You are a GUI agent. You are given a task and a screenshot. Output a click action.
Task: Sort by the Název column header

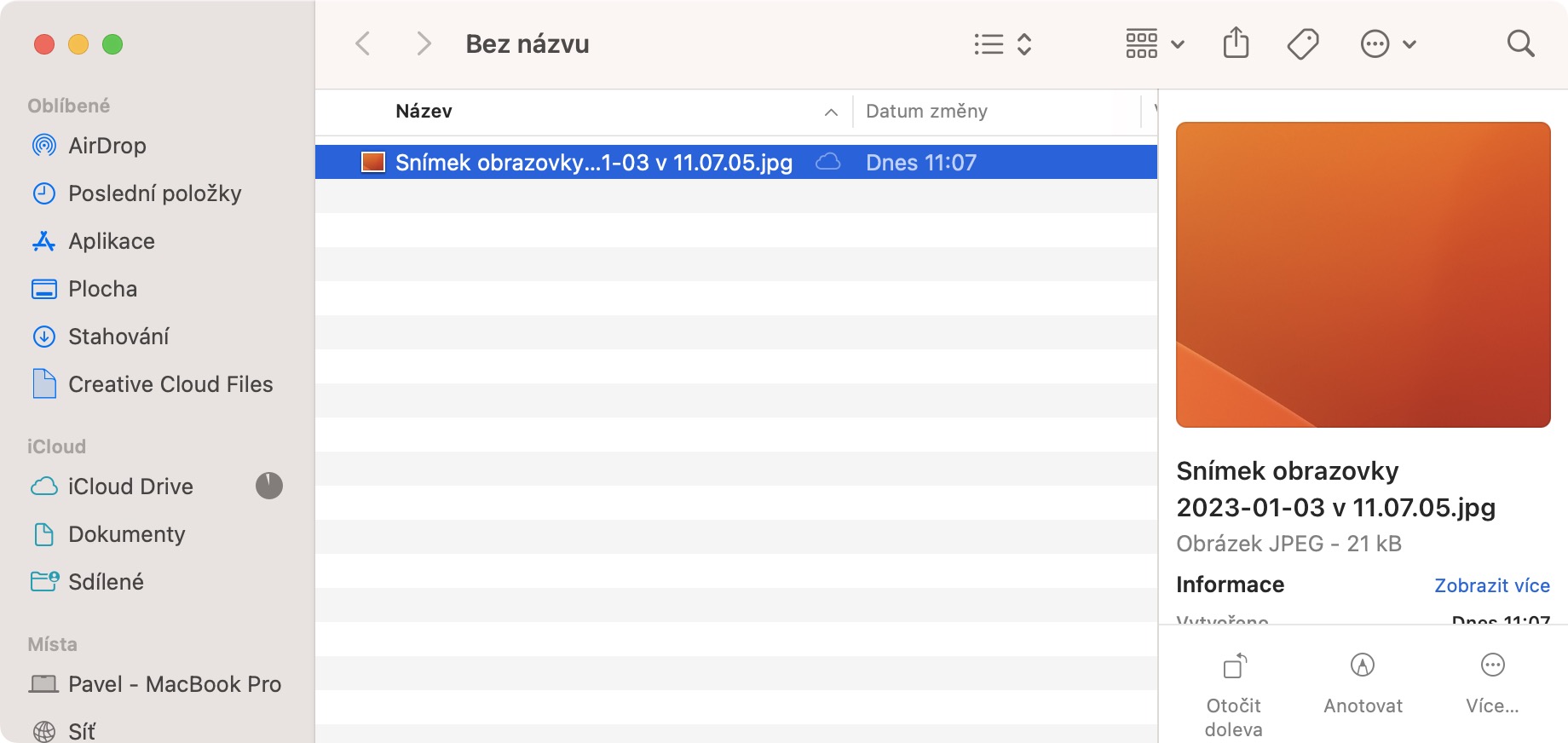point(424,112)
